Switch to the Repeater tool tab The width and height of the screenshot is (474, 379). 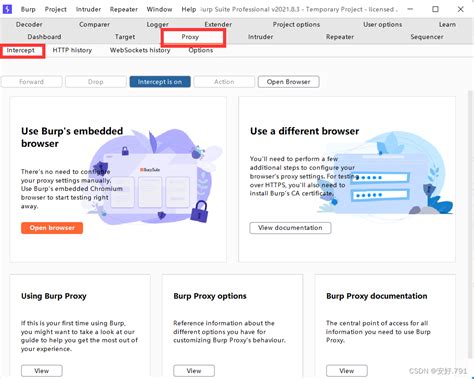(x=340, y=37)
